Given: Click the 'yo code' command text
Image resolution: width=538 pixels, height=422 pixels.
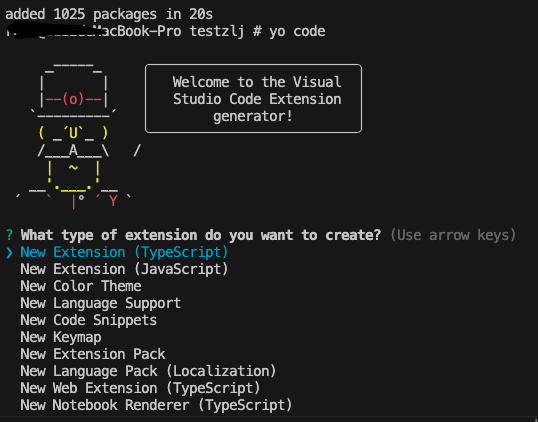Looking at the screenshot, I should [297, 32].
